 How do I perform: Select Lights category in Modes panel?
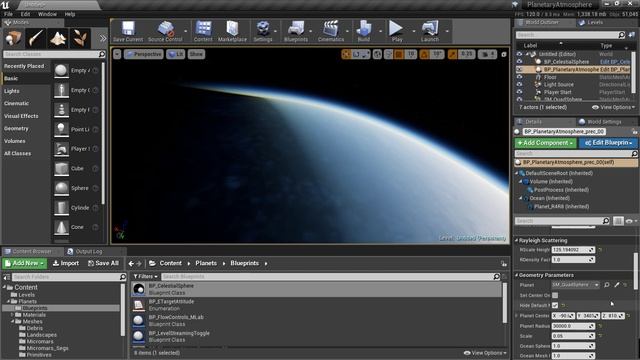point(11,91)
